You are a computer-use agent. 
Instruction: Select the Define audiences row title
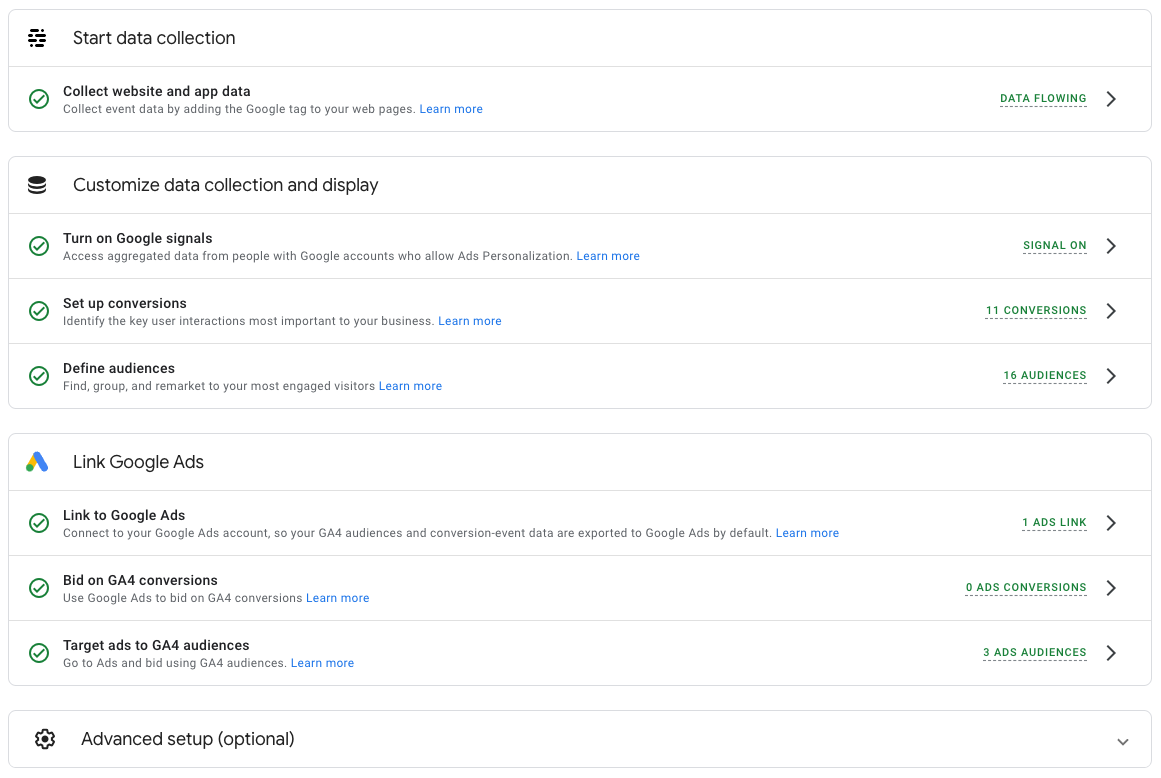click(x=119, y=368)
